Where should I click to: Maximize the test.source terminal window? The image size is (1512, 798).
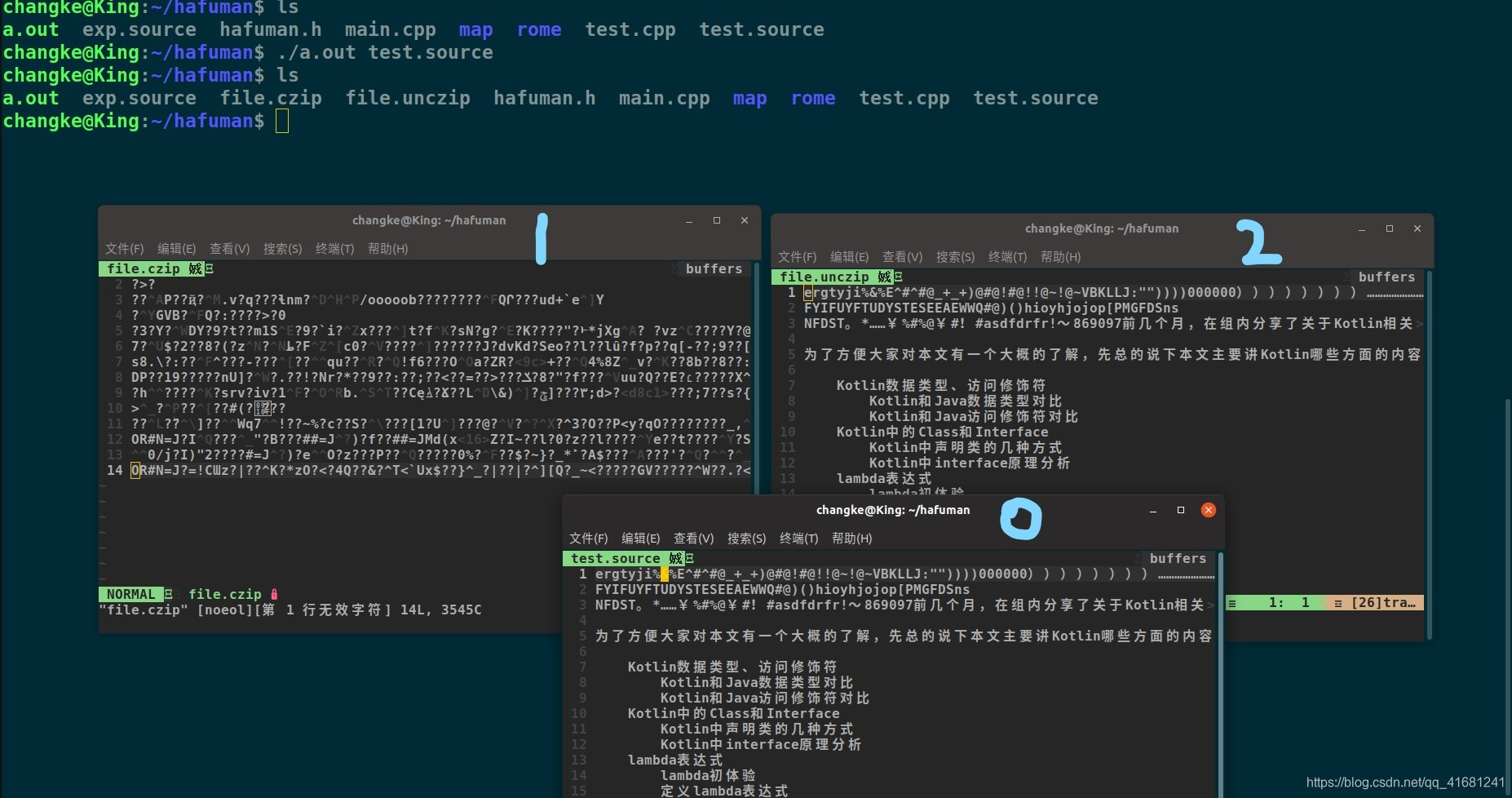[x=1180, y=510]
